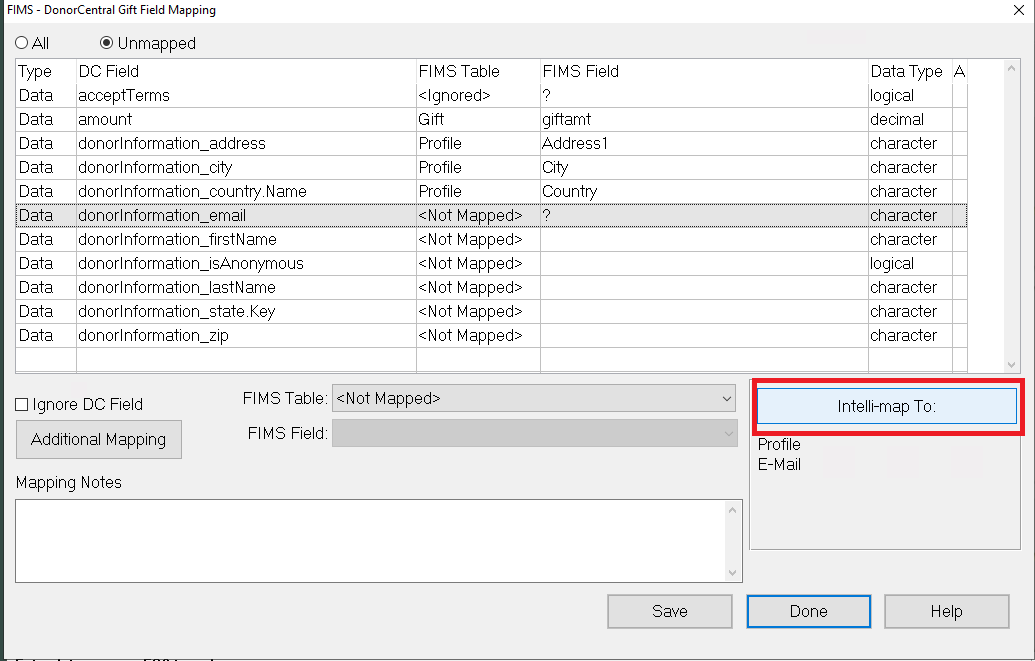Viewport: 1035px width, 661px height.
Task: Select the donorInformation_email row
Action: [491, 215]
